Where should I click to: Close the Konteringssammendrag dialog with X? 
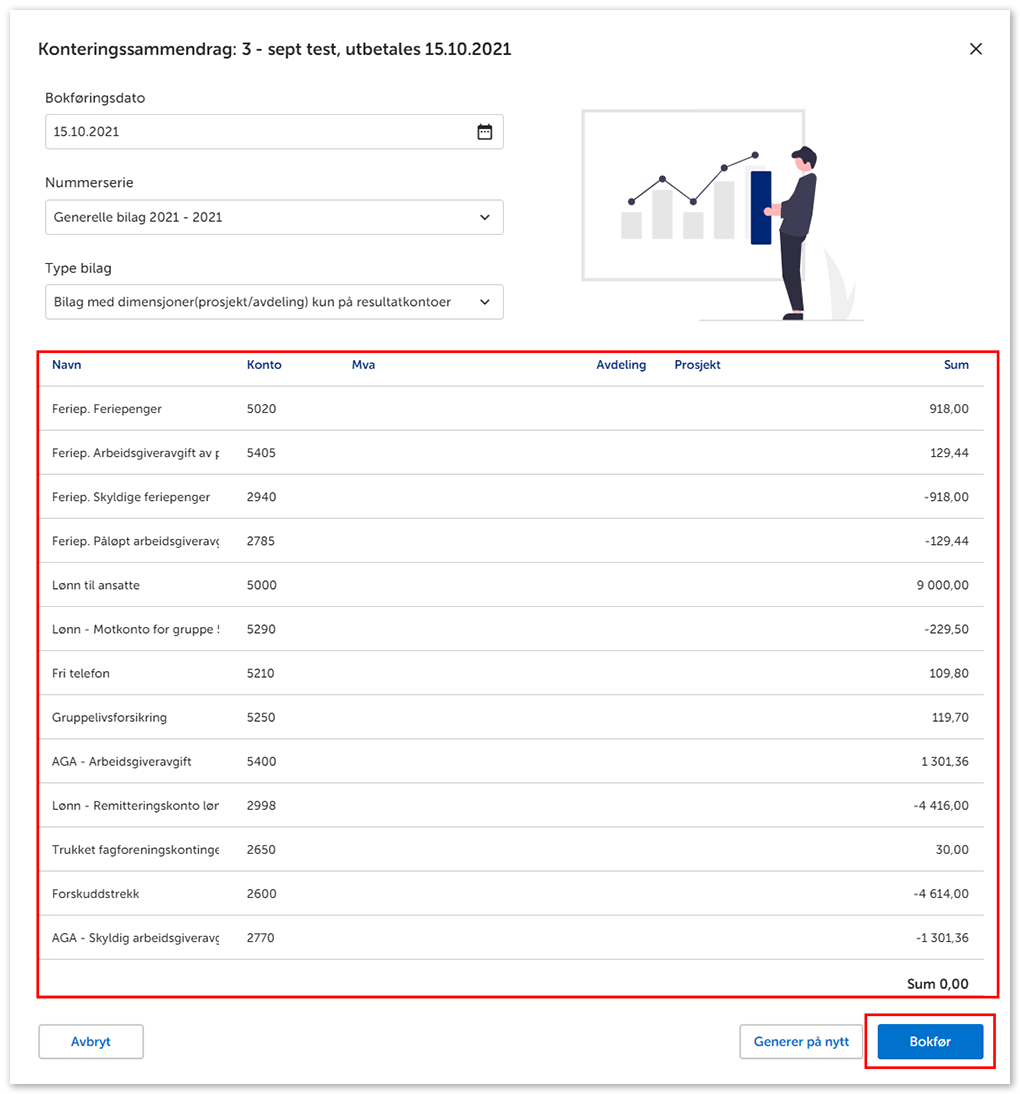point(976,49)
